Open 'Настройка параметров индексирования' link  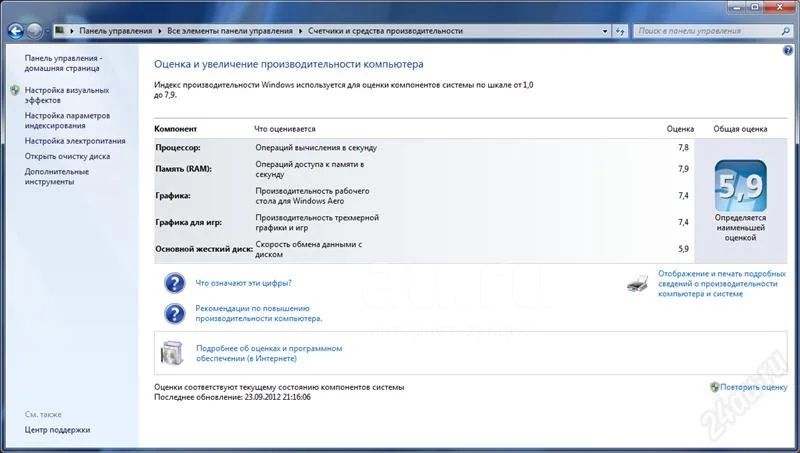click(67, 120)
